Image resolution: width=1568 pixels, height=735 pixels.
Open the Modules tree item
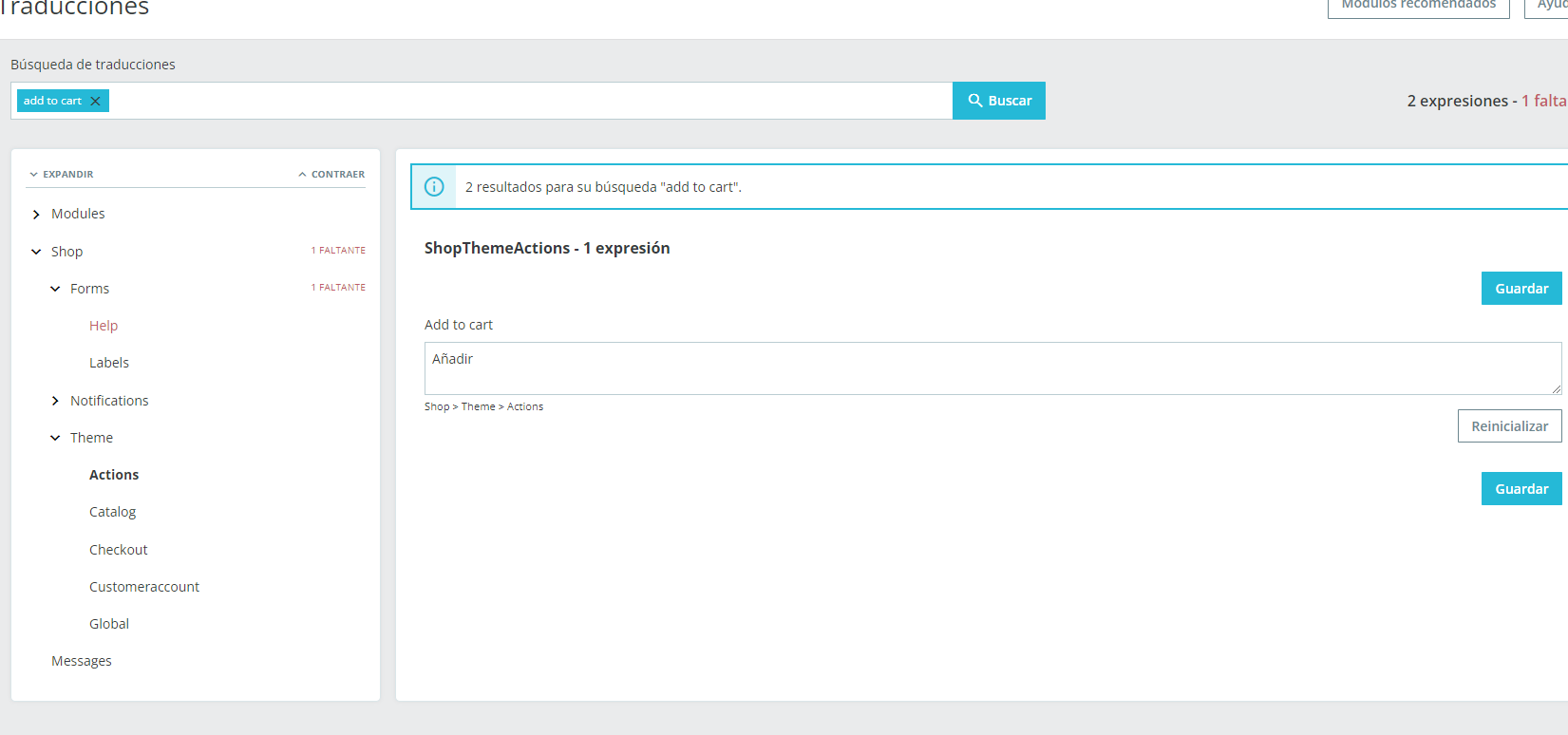[x=78, y=214]
